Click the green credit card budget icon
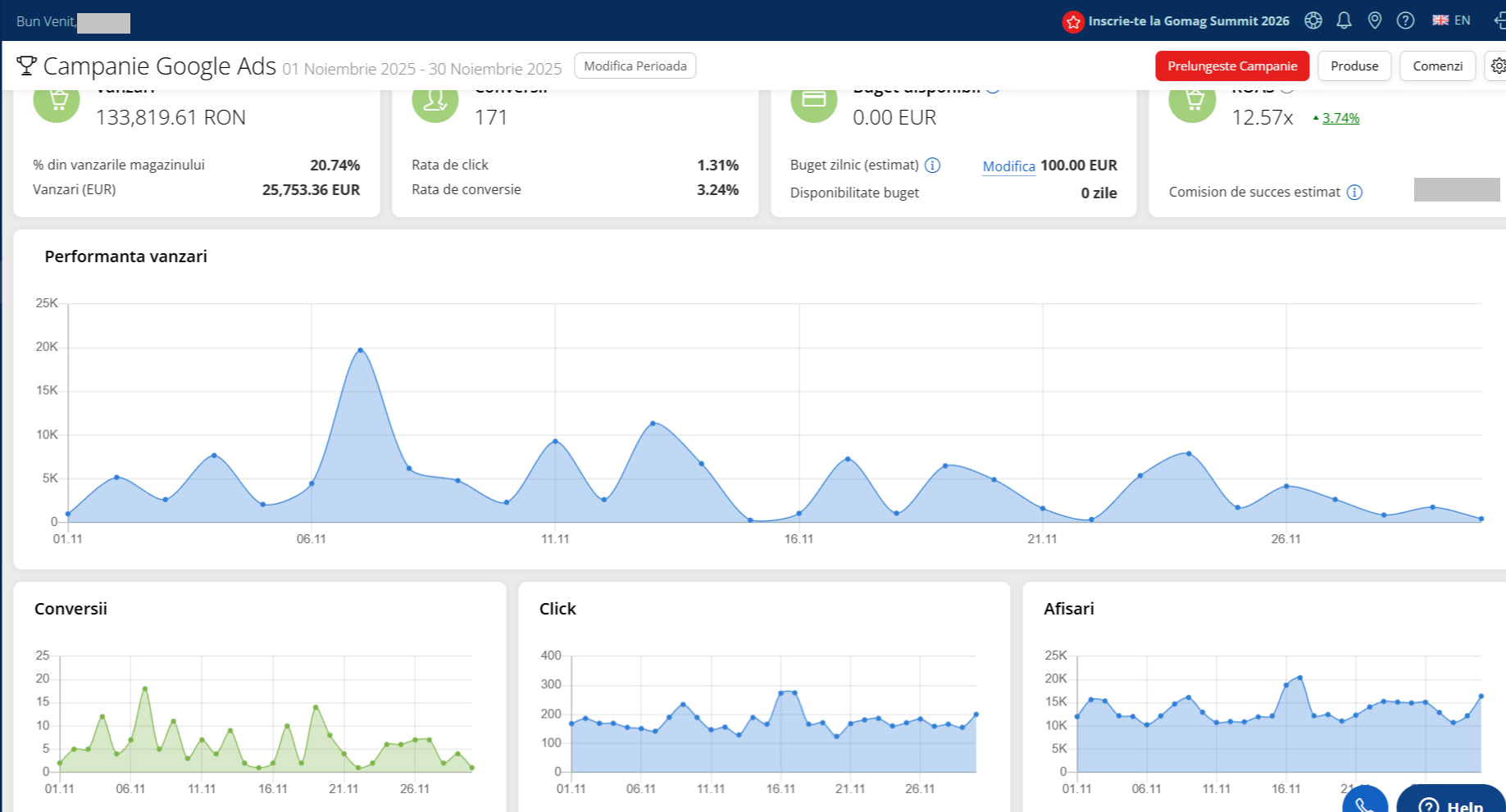1506x812 pixels. coord(813,102)
